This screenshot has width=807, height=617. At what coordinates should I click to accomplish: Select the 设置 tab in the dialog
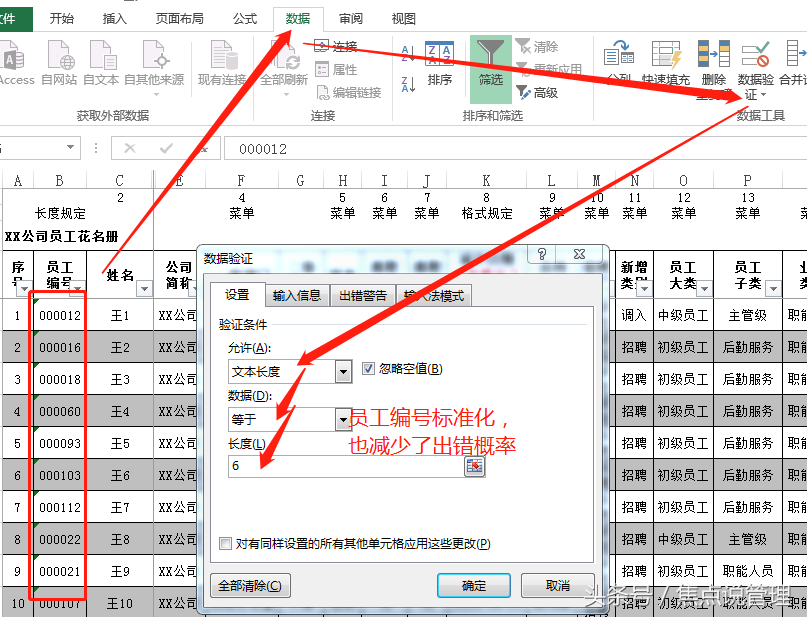[237, 295]
